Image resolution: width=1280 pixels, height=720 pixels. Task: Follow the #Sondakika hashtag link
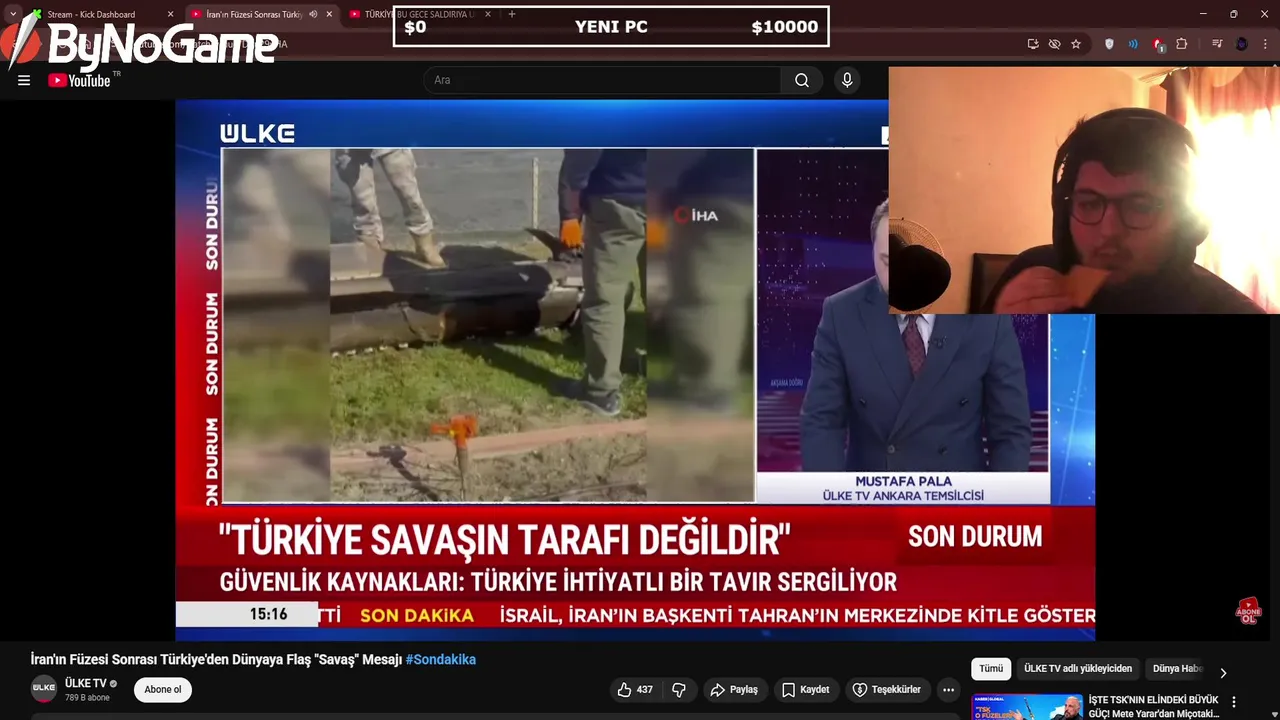pyautogui.click(x=441, y=659)
